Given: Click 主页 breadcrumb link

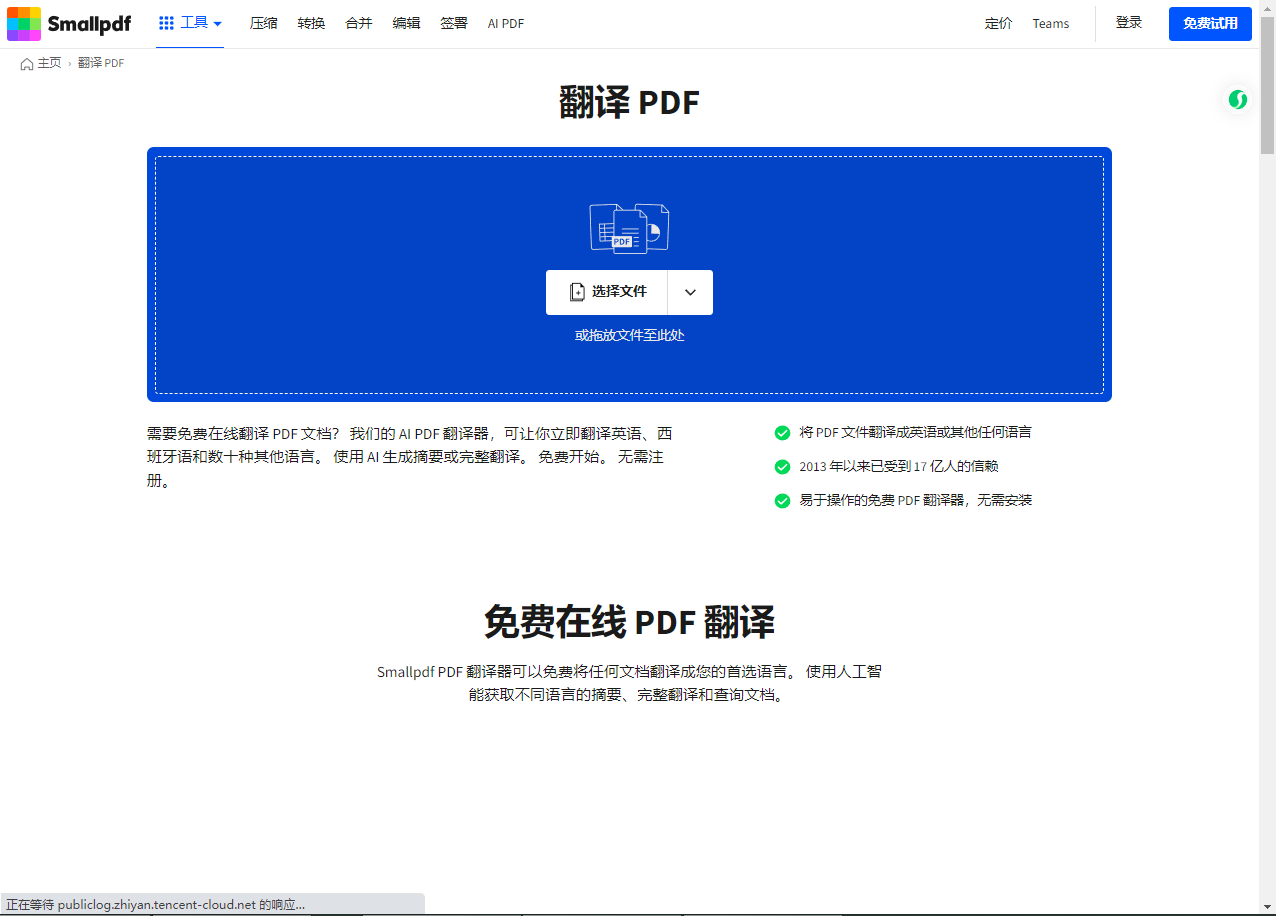Looking at the screenshot, I should [x=49, y=63].
